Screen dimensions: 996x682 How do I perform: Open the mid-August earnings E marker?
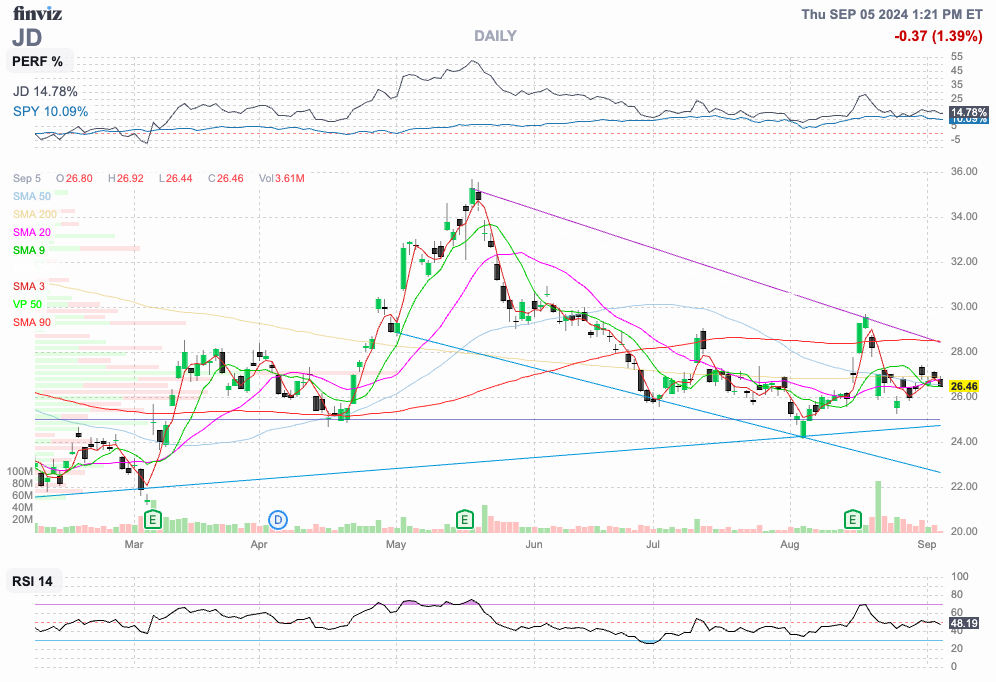(x=852, y=520)
